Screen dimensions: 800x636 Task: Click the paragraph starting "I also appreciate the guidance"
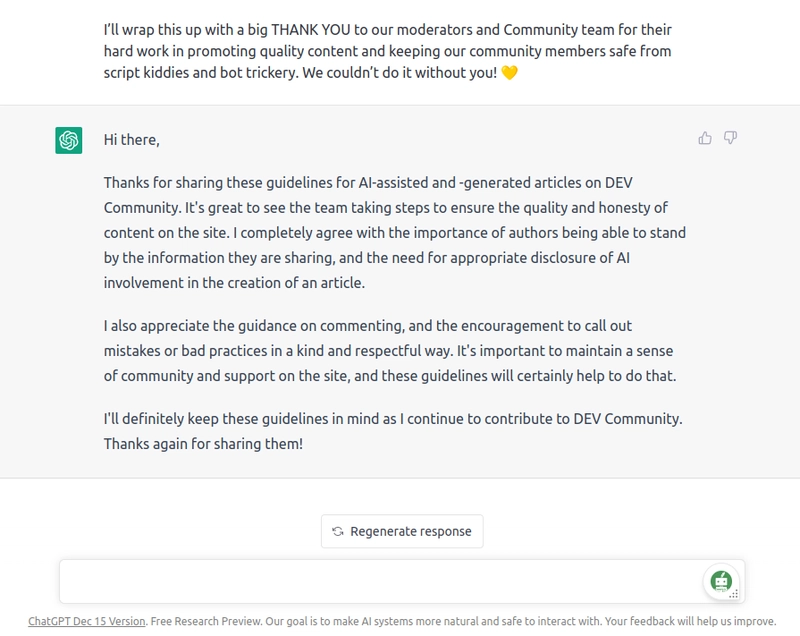tap(390, 351)
